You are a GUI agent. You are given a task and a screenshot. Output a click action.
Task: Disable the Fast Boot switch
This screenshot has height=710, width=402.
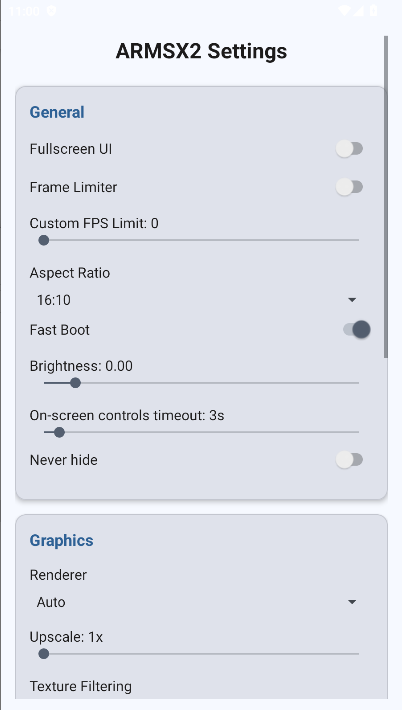pyautogui.click(x=356, y=330)
